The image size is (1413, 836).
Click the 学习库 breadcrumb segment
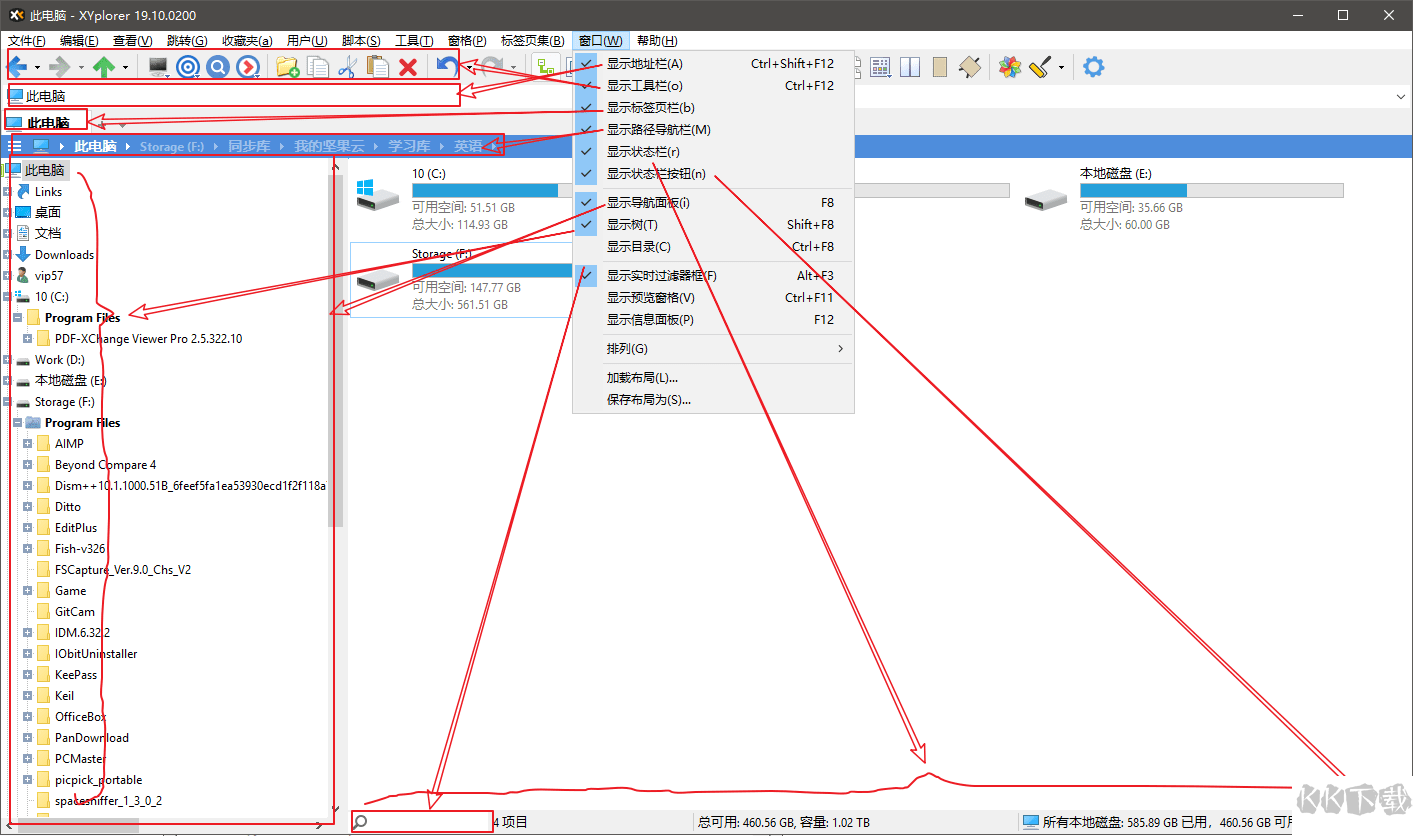[x=409, y=146]
